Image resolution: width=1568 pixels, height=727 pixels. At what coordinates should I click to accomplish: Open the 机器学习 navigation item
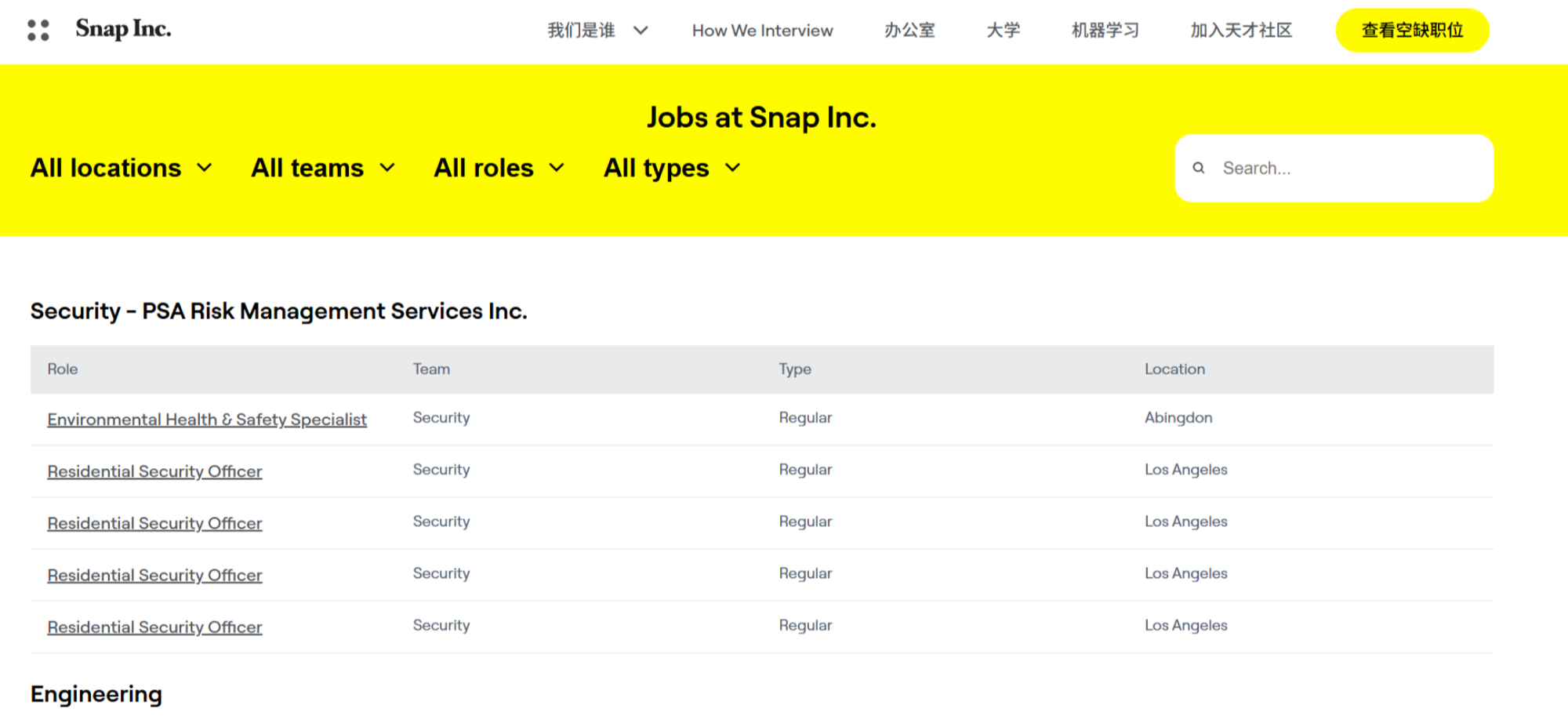point(1105,31)
